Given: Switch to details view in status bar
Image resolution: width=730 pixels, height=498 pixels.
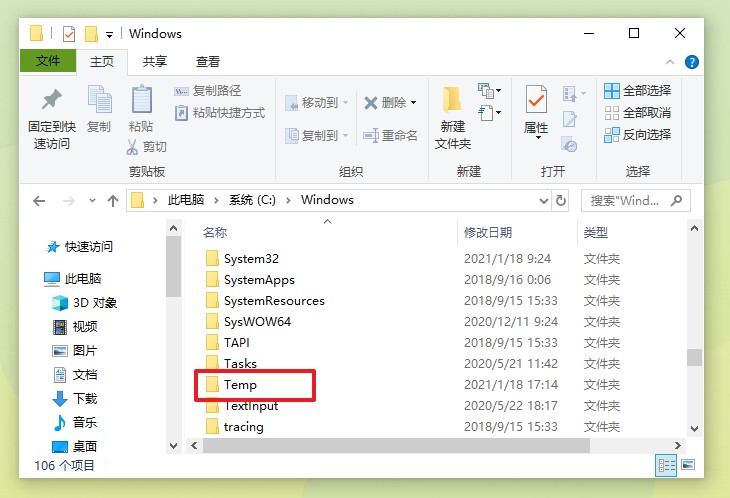Looking at the screenshot, I should tap(666, 465).
